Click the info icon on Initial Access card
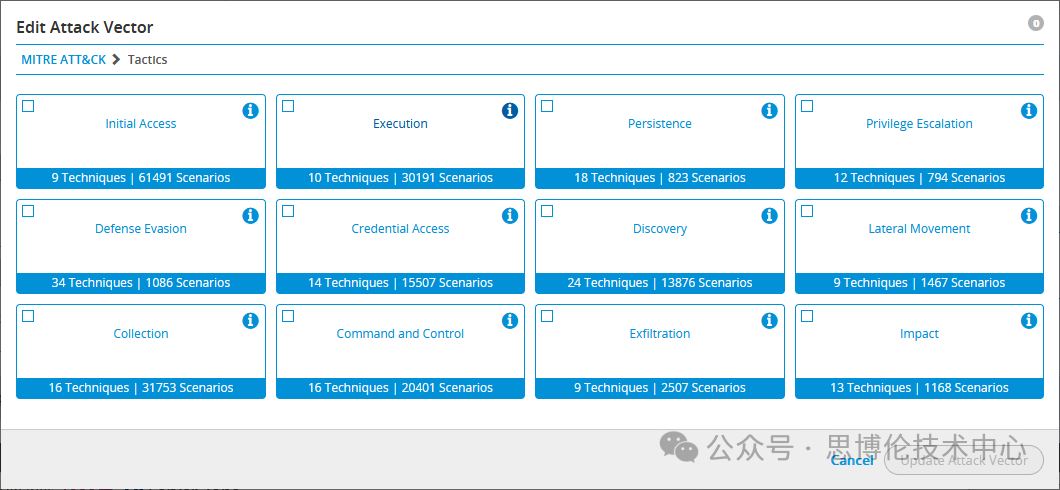1060x490 pixels. (x=250, y=111)
